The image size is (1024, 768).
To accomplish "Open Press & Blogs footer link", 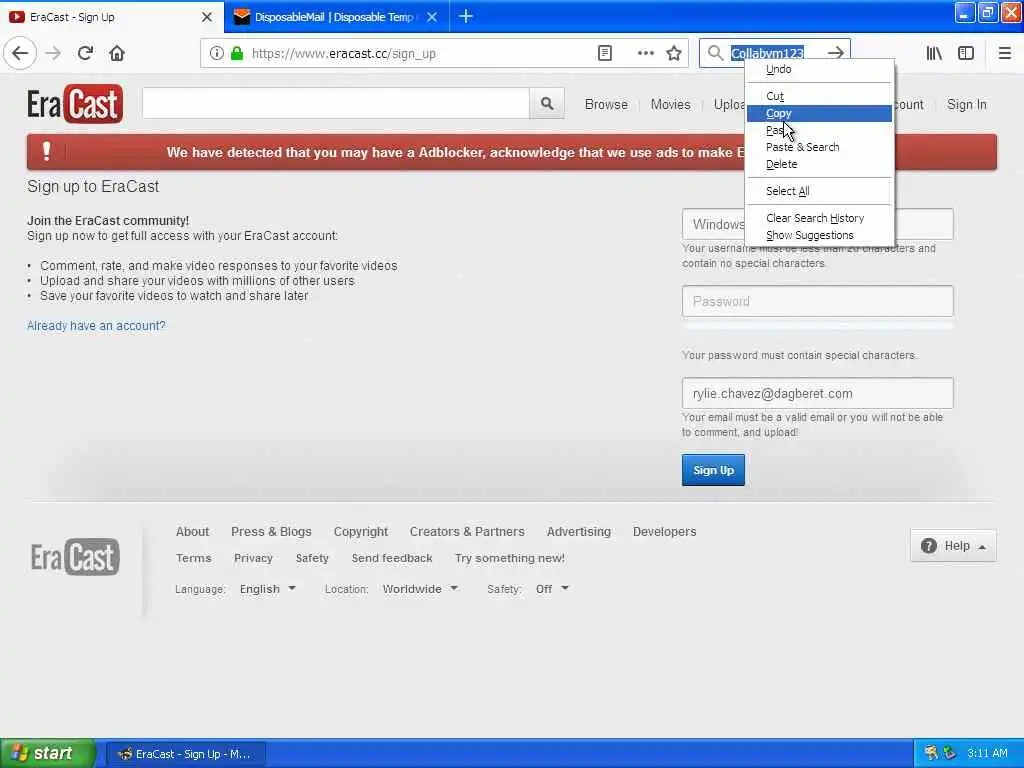I will click(x=271, y=532).
